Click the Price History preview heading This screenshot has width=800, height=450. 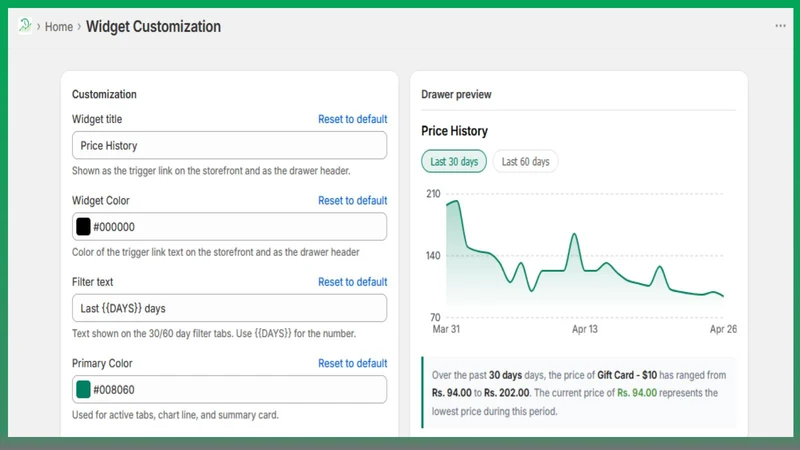pyautogui.click(x=454, y=131)
